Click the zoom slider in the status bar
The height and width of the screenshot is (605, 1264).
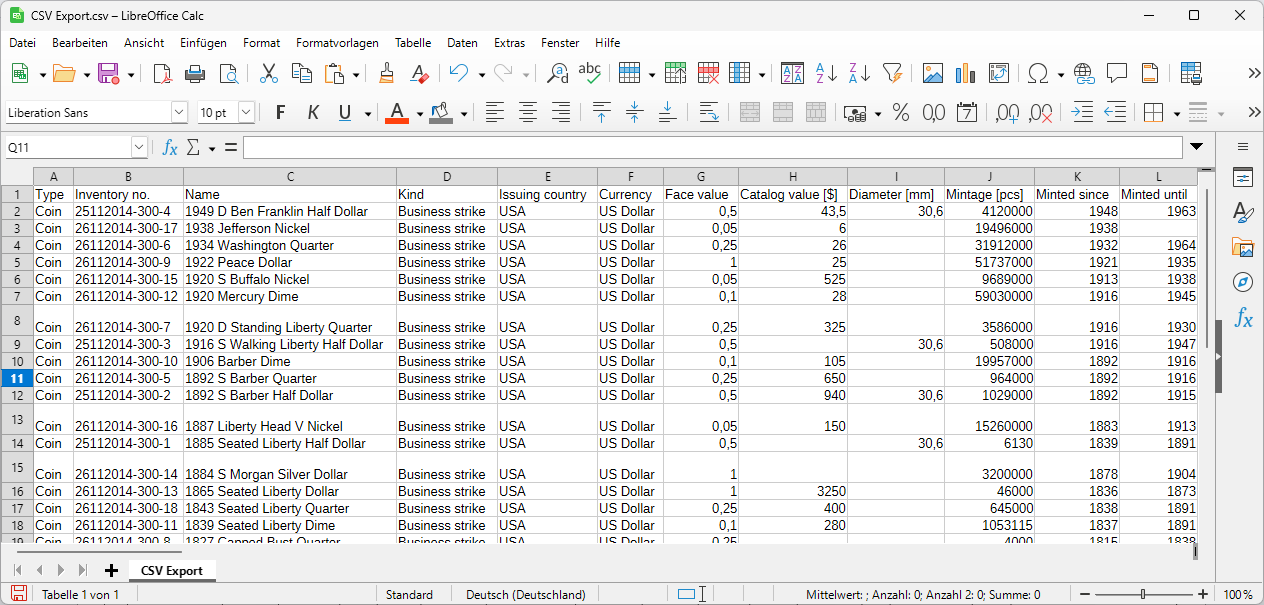pyautogui.click(x=1143, y=594)
